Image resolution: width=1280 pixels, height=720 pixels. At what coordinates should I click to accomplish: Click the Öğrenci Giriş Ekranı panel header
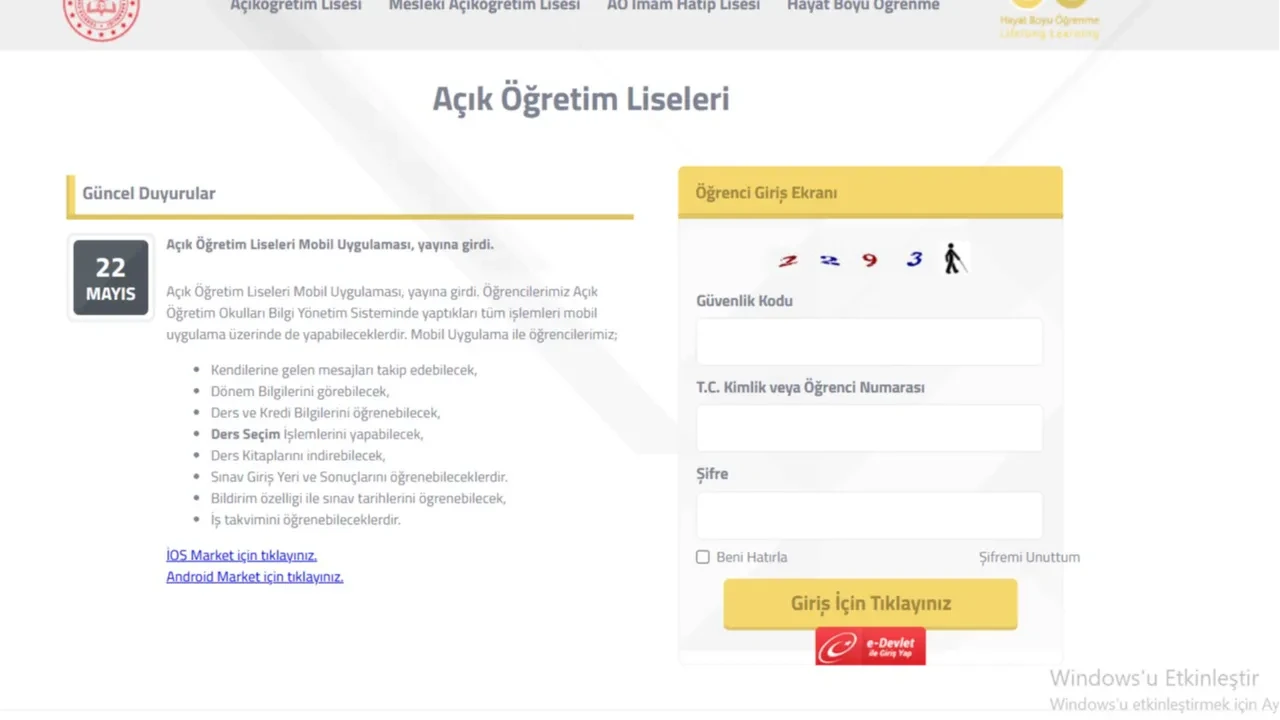click(870, 192)
